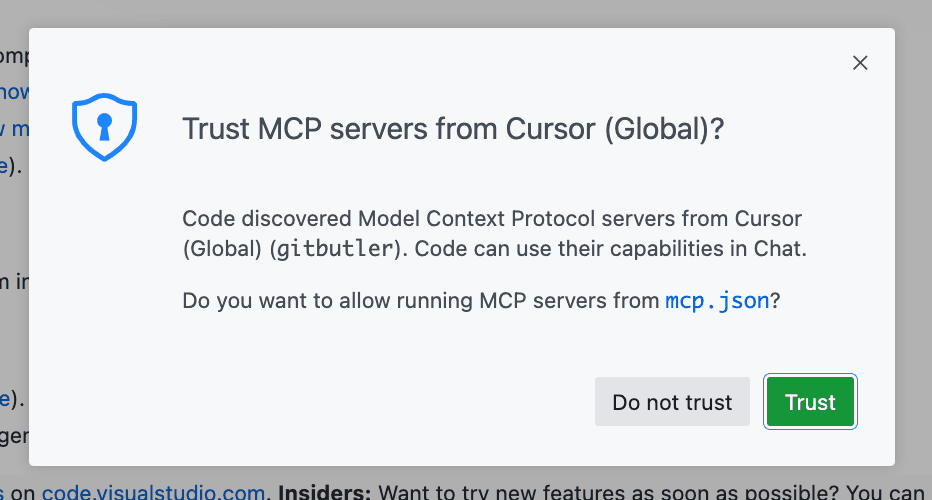Open the mcp.json link
Image resolution: width=932 pixels, height=500 pixels.
[x=717, y=301]
